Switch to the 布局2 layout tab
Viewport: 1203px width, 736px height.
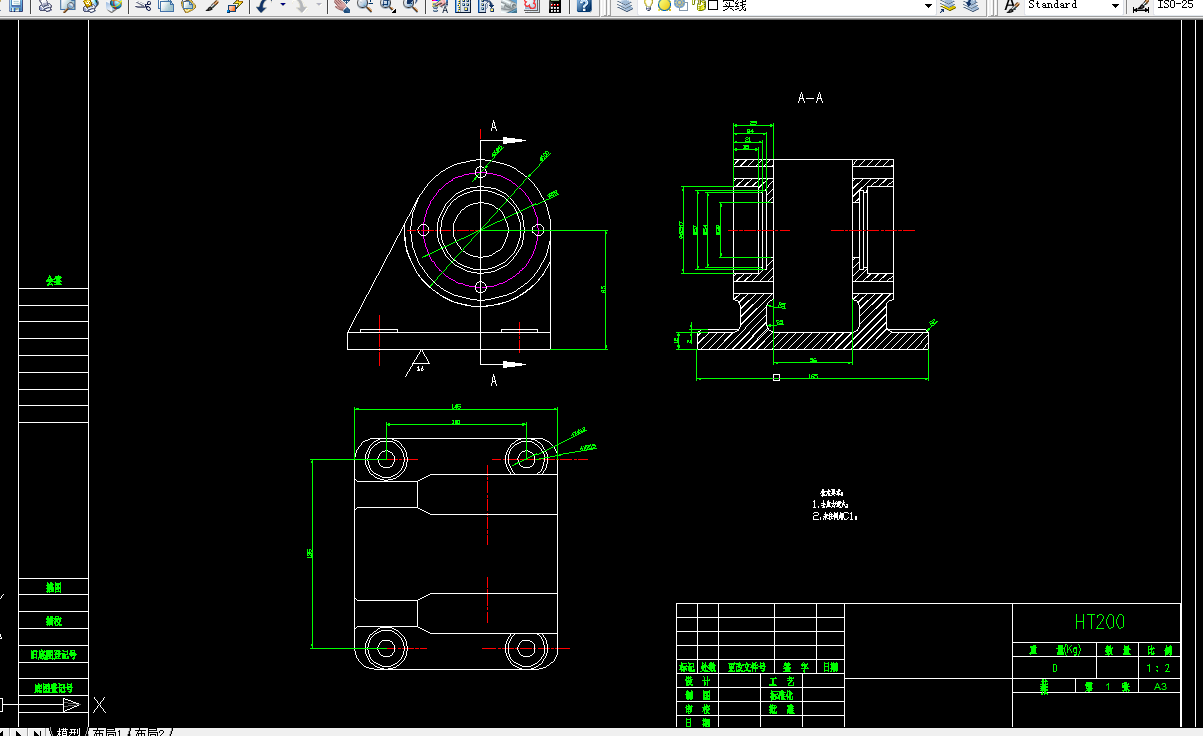tap(150, 732)
